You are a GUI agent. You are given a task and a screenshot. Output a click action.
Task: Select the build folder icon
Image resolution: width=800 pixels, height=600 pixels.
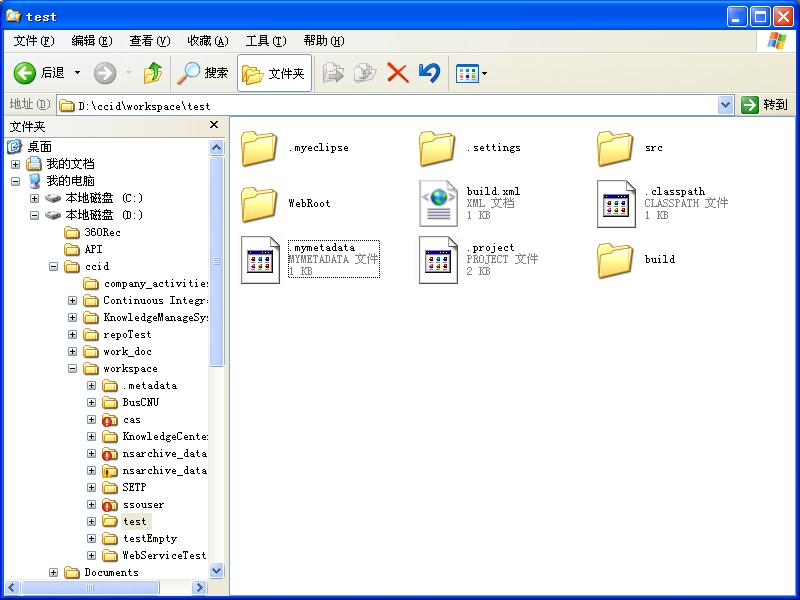[x=615, y=260]
